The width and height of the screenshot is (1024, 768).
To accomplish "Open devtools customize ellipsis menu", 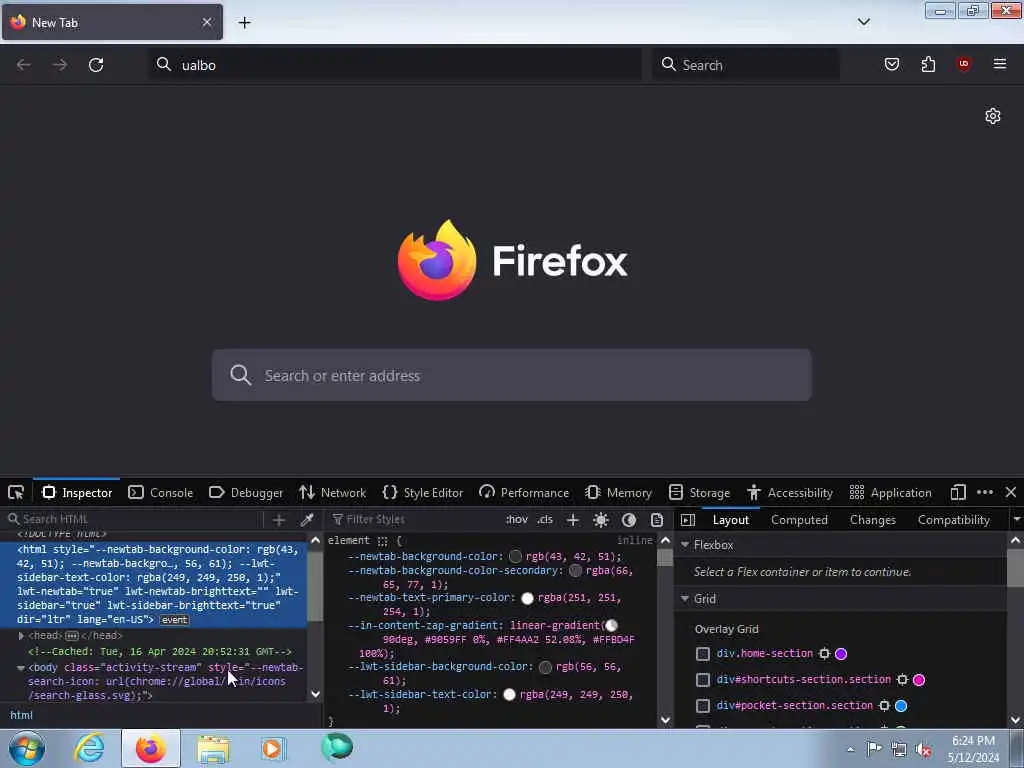I will point(985,492).
